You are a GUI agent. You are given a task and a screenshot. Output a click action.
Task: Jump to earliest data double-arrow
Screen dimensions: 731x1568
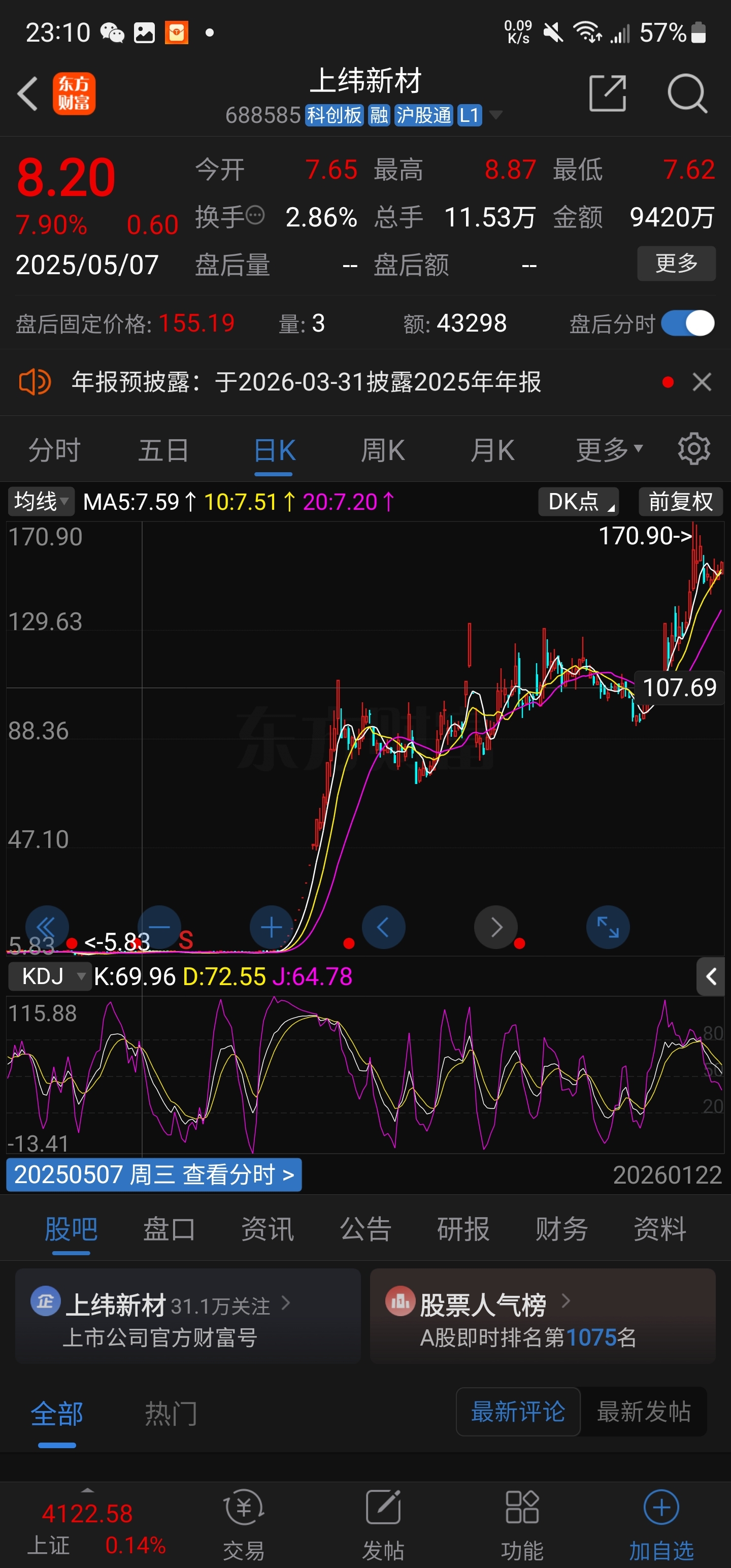click(x=47, y=927)
